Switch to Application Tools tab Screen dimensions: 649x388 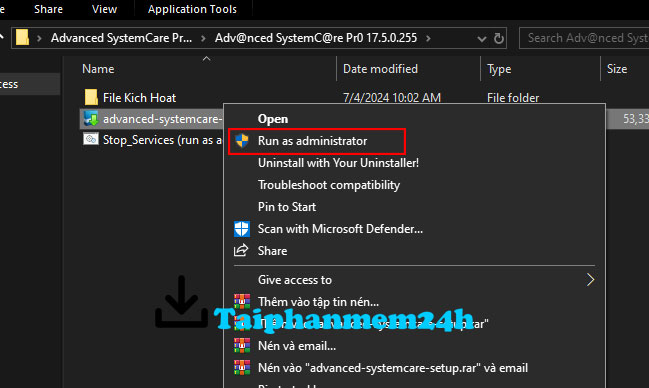pos(192,9)
